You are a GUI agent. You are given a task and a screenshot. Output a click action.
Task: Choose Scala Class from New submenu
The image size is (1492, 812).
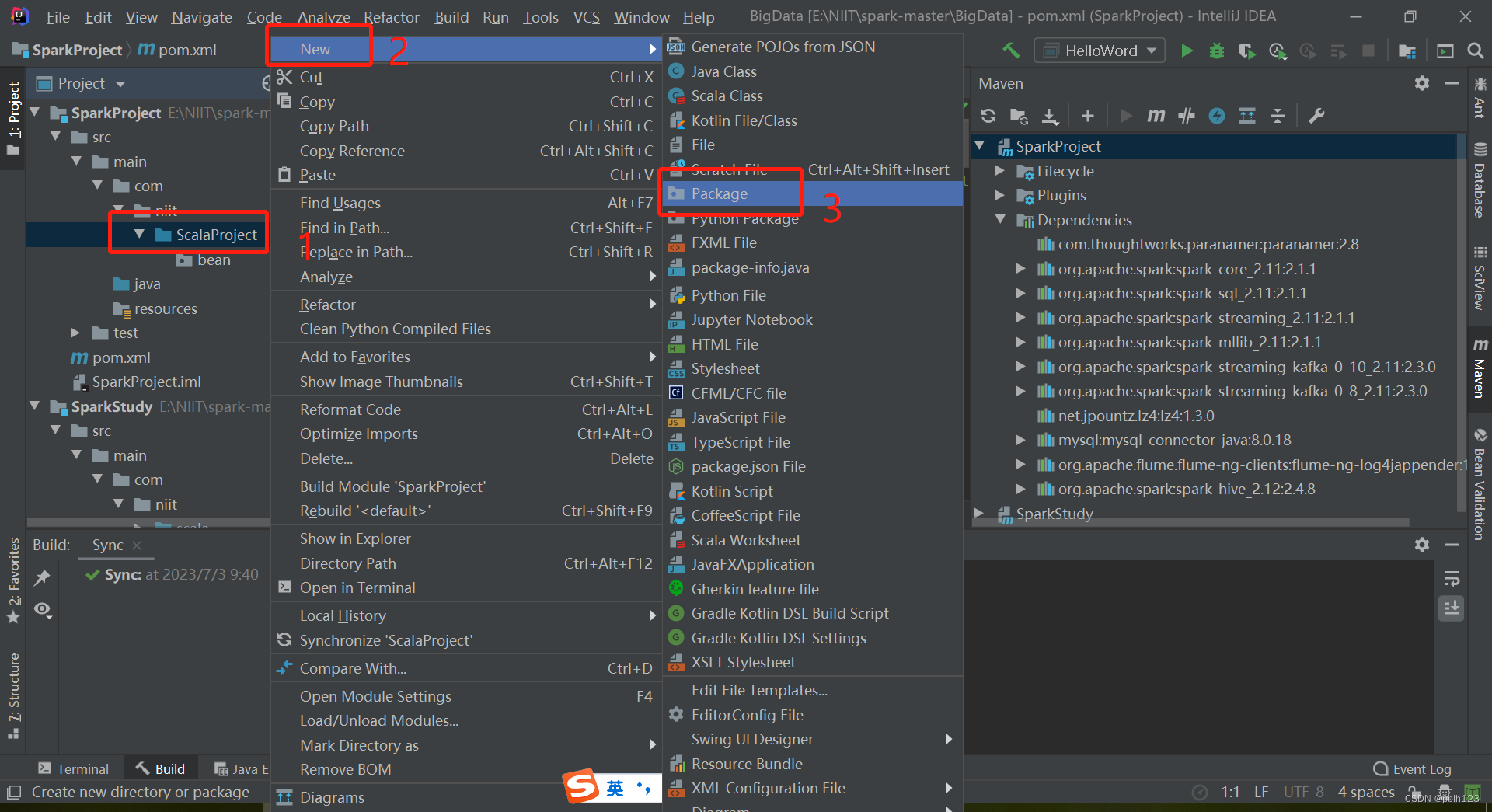pos(813,96)
